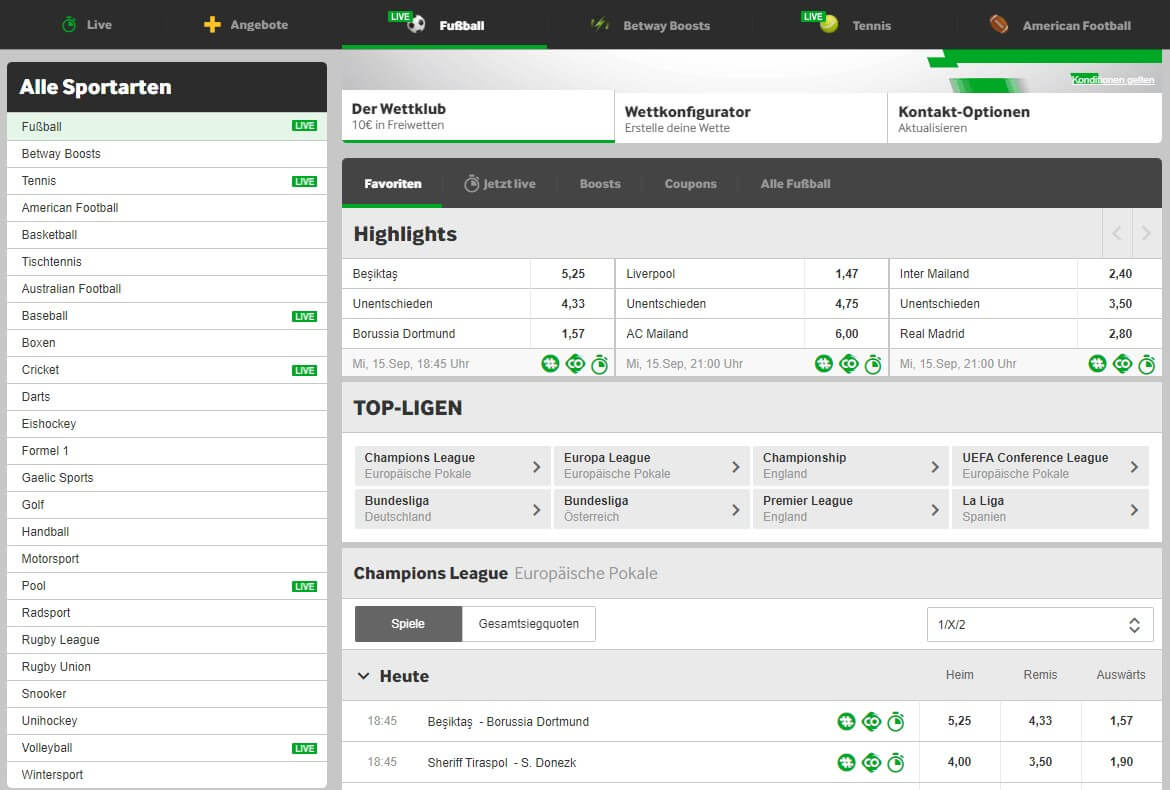The height and width of the screenshot is (790, 1170).
Task: Switch to the Jetzt live tab
Action: (x=500, y=184)
